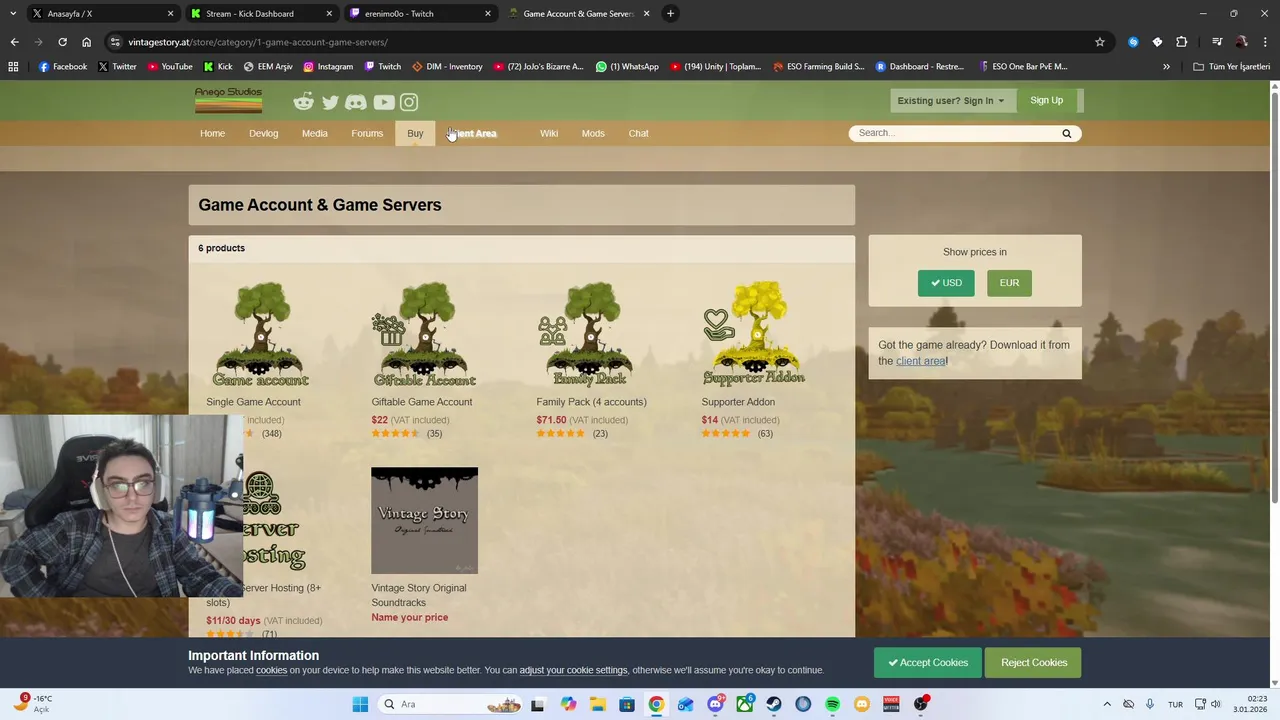Open browser home page
This screenshot has width=1280, height=720.
(86, 42)
